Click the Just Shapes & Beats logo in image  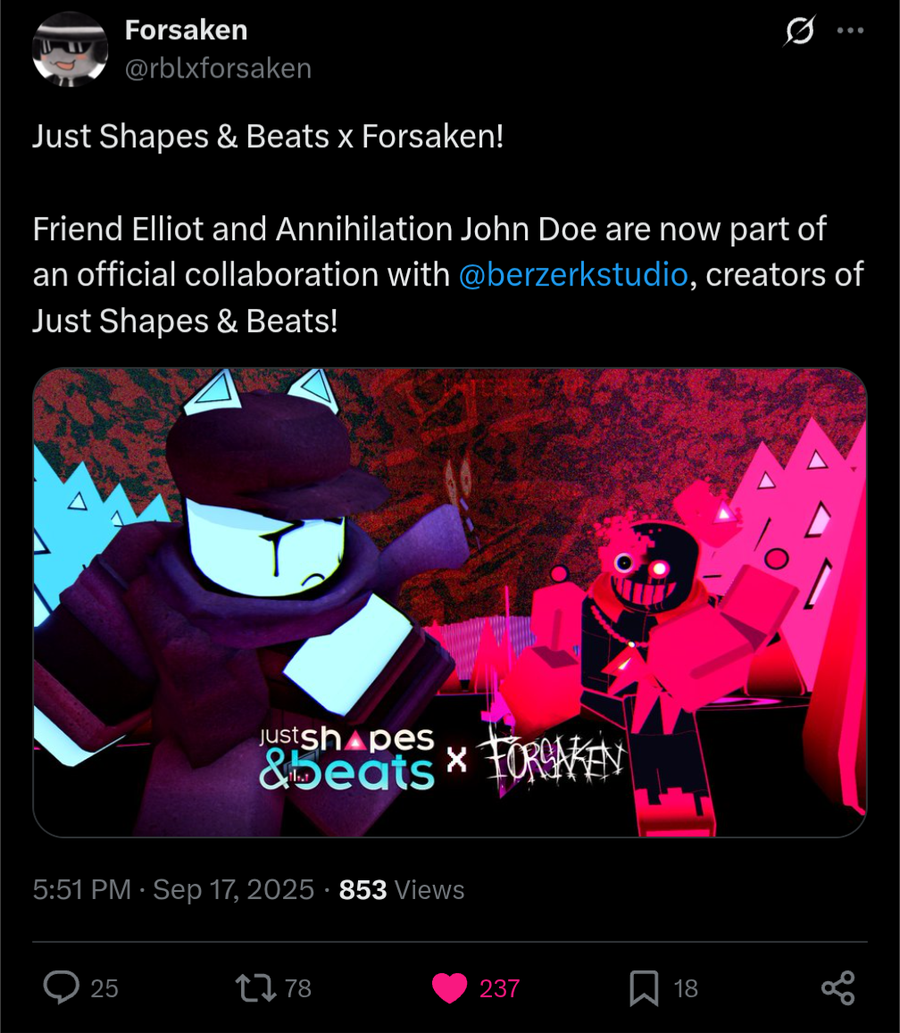[347, 758]
